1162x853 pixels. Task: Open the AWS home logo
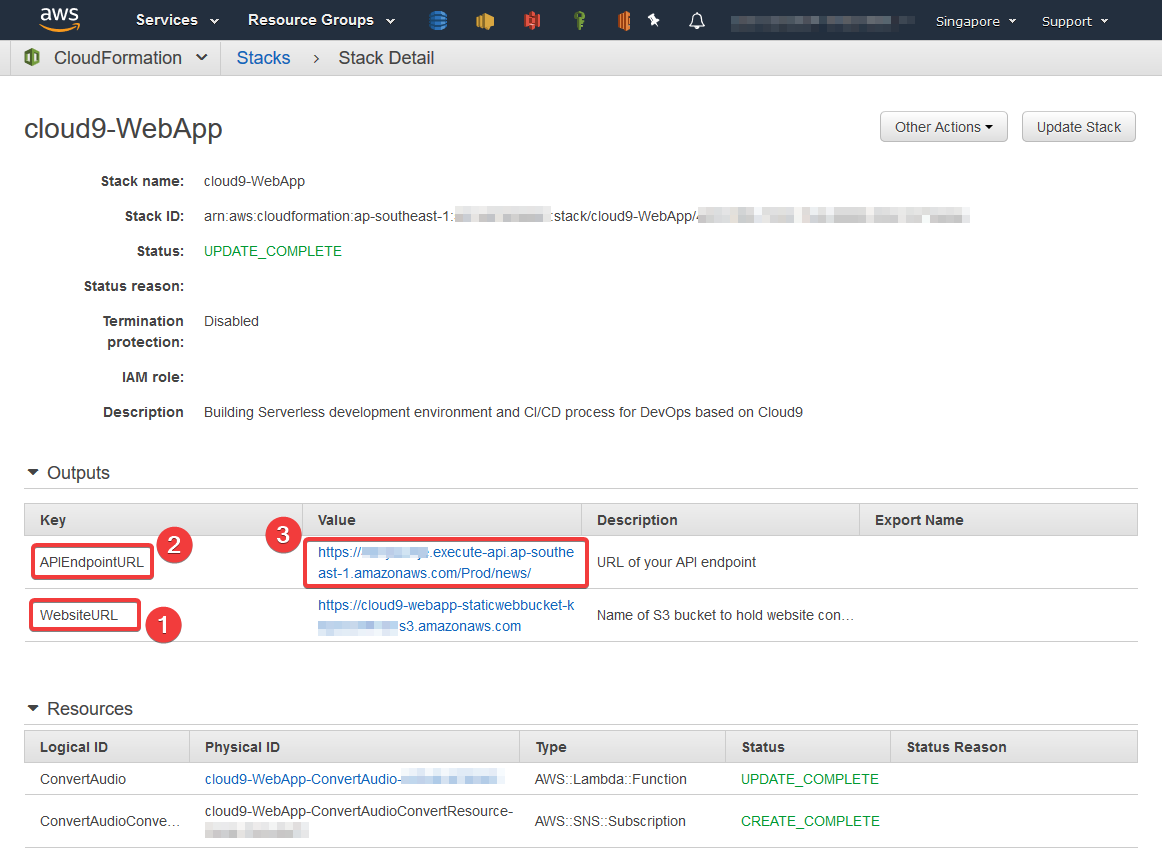[x=59, y=19]
